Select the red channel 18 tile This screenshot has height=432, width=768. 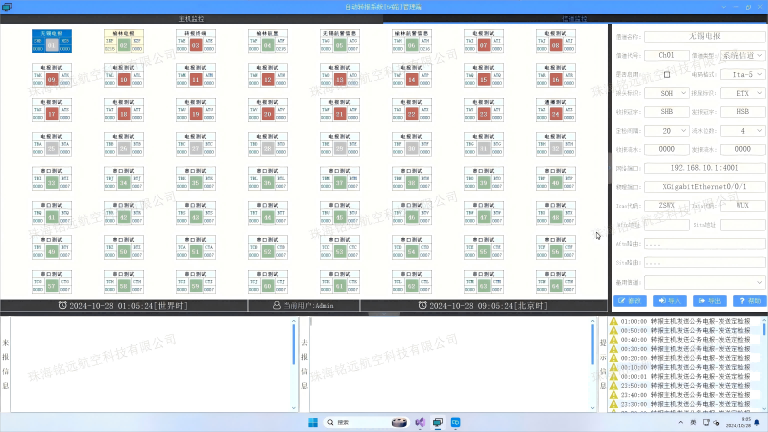click(124, 110)
